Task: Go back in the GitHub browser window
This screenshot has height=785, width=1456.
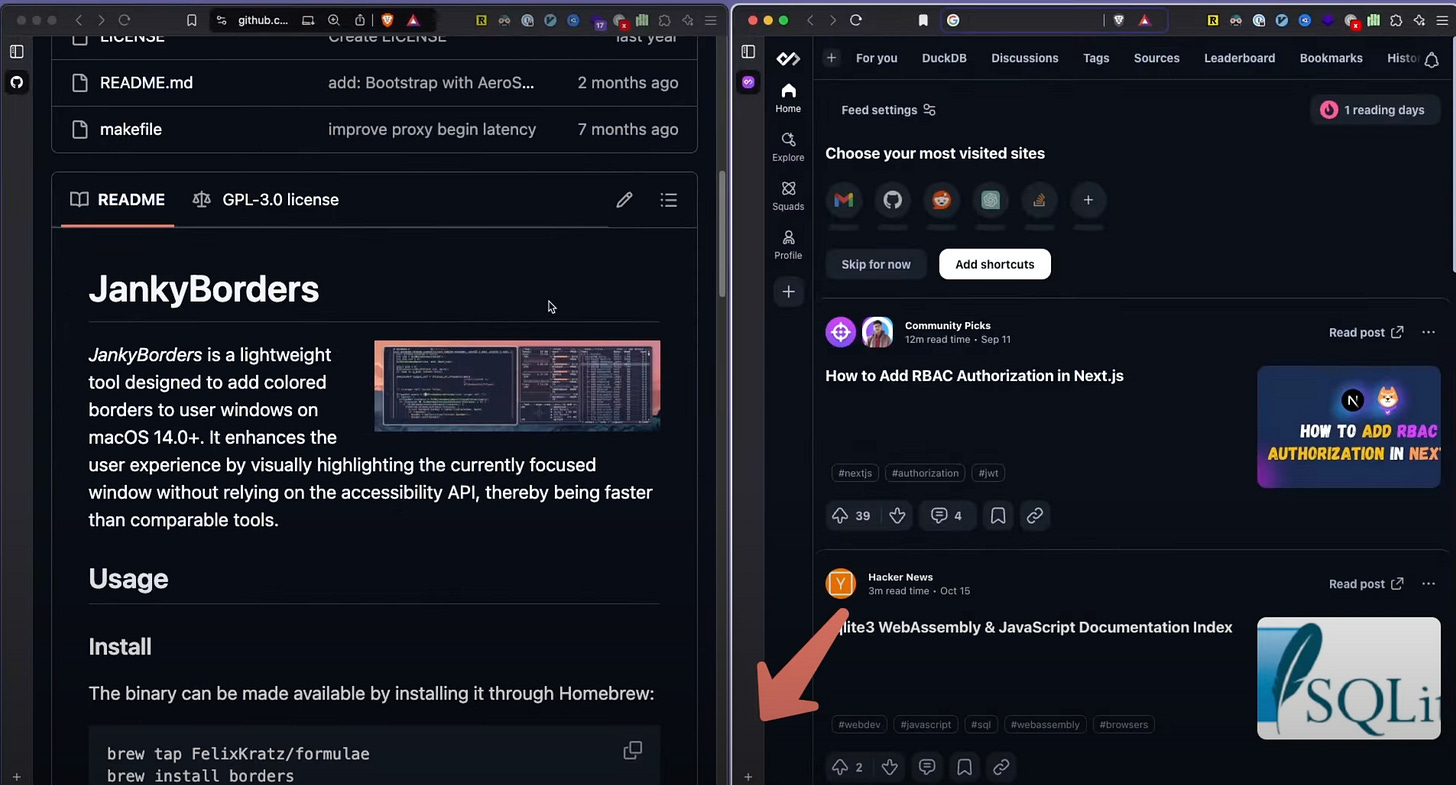Action: 79,20
